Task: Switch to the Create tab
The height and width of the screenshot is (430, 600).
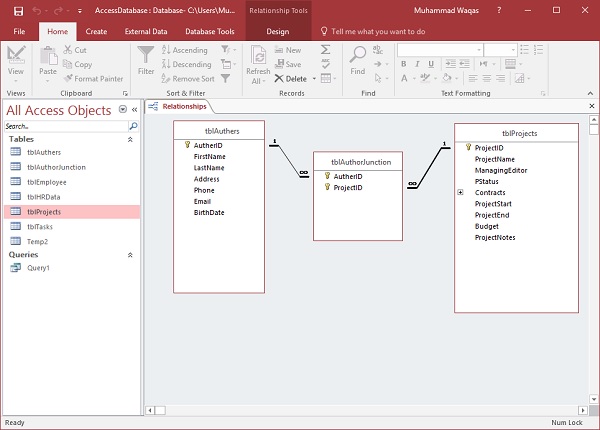Action: point(97,31)
